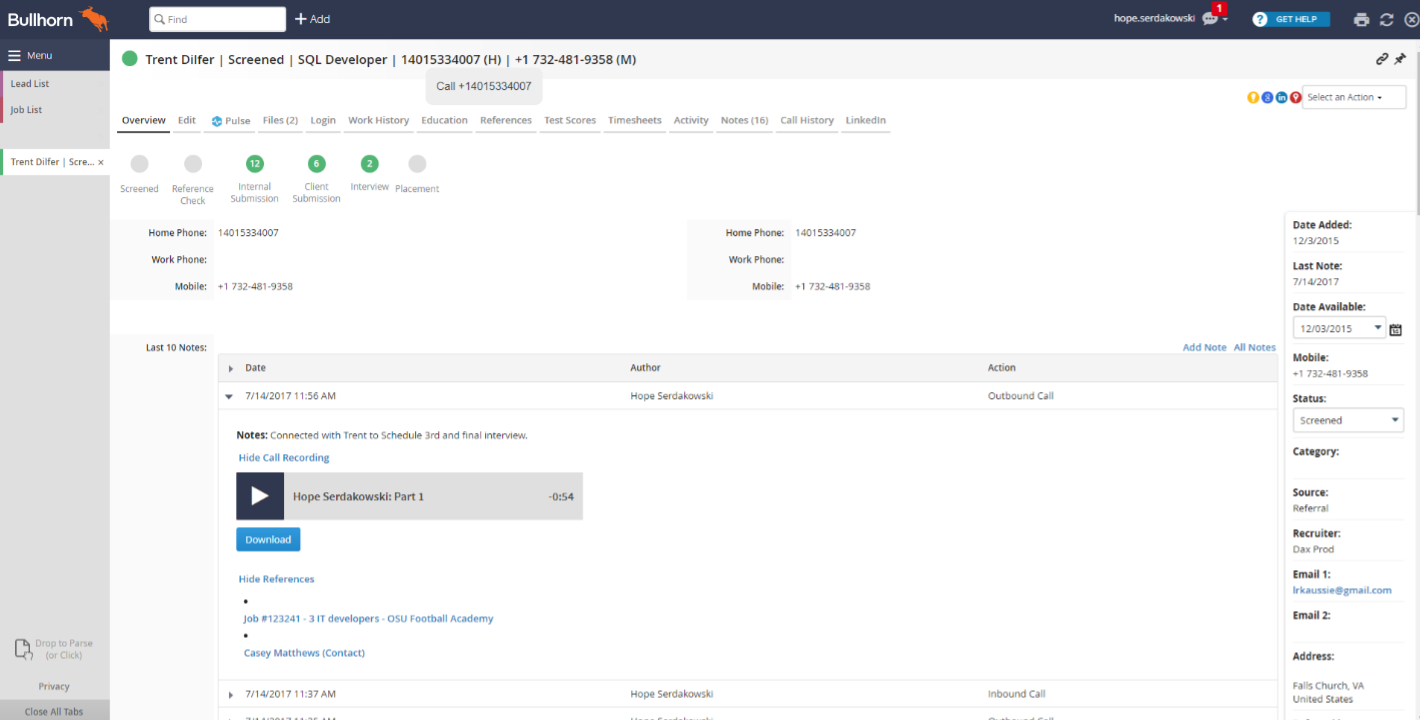This screenshot has height=720, width=1420.
Task: Play the Hope Serdakowski Part 1 recording
Action: point(260,496)
